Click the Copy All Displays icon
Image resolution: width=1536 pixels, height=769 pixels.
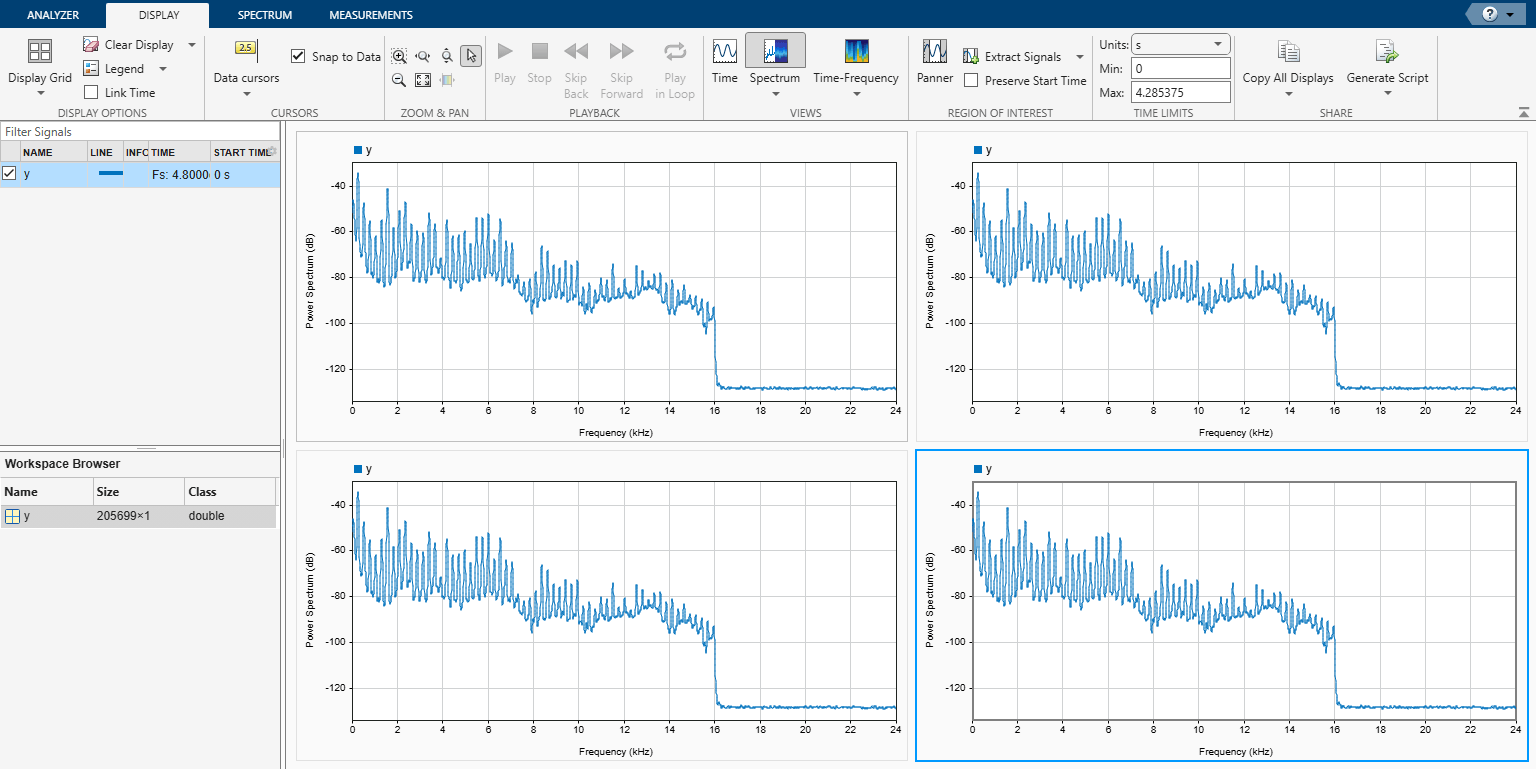click(1288, 52)
